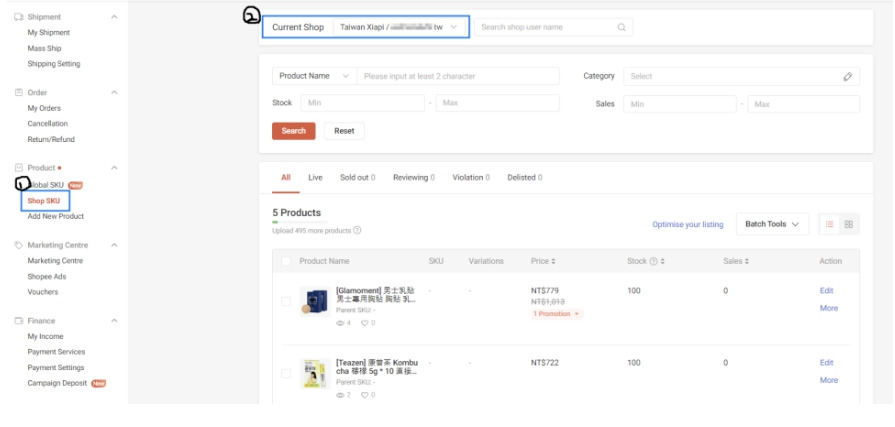
Task: Open Shopee Ads in sidebar
Action: [x=47, y=276]
